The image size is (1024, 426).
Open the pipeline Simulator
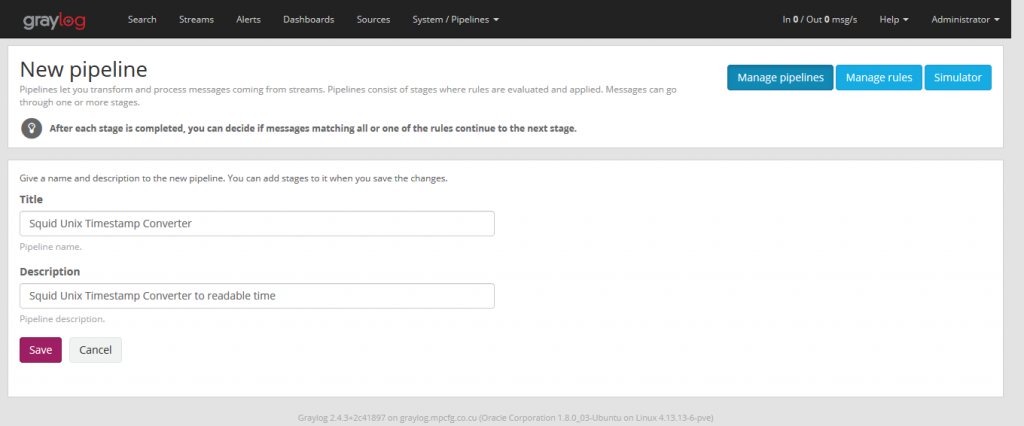[x=957, y=78]
